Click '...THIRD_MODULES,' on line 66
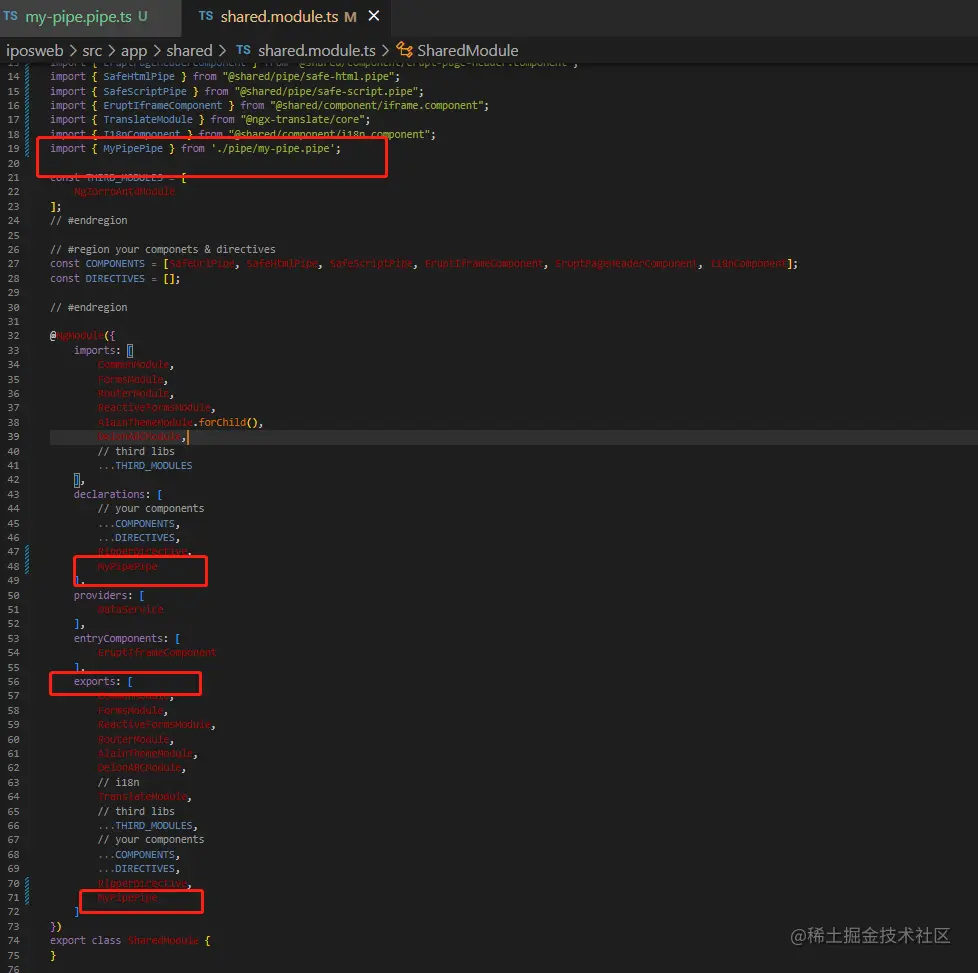This screenshot has height=973, width=978. (x=148, y=825)
